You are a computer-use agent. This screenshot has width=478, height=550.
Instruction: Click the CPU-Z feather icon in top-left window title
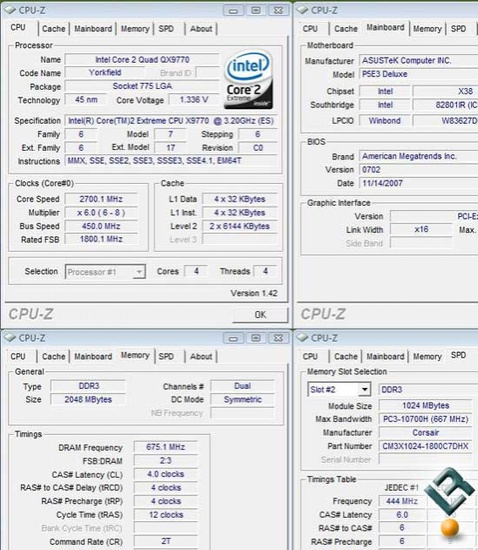click(x=10, y=10)
